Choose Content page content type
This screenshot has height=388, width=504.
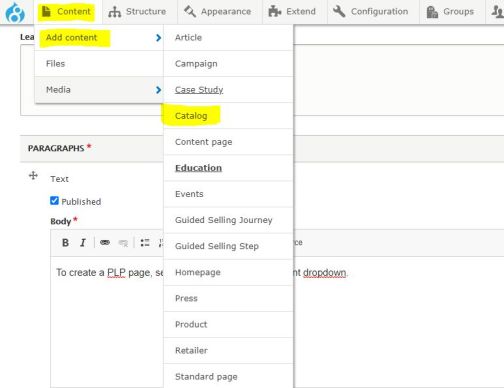(x=228, y=142)
